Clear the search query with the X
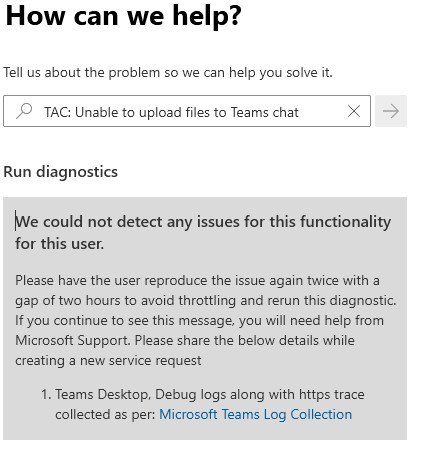Screen dimensions: 422x469 (354, 111)
